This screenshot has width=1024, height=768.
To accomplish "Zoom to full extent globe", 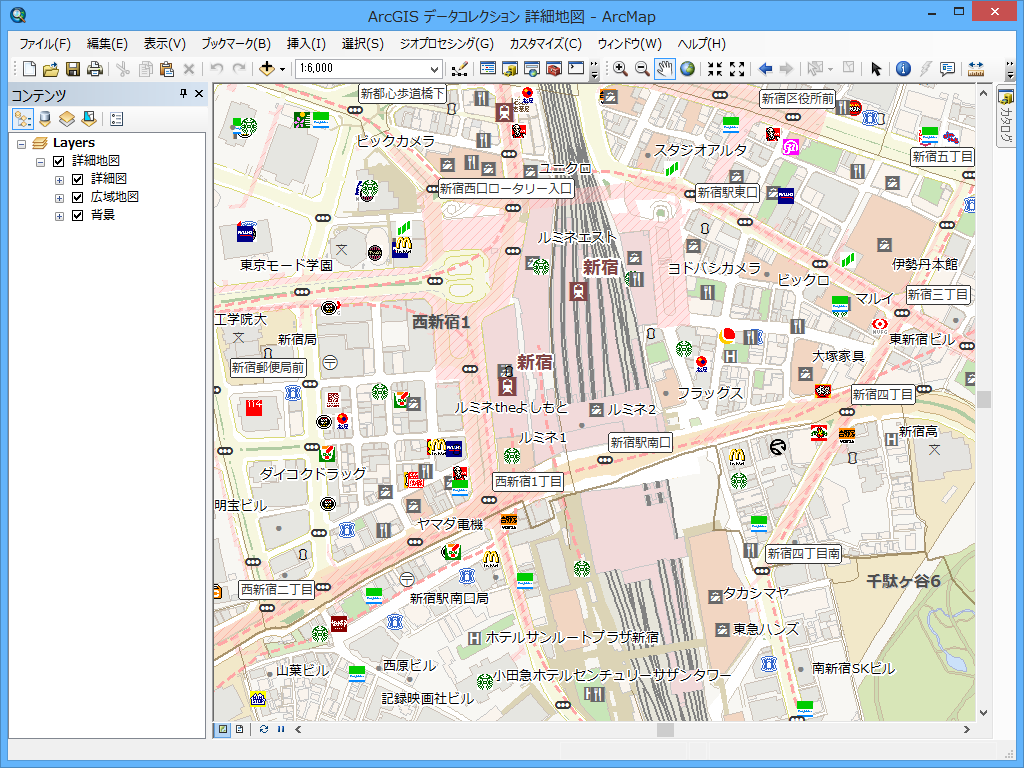I will tap(687, 69).
